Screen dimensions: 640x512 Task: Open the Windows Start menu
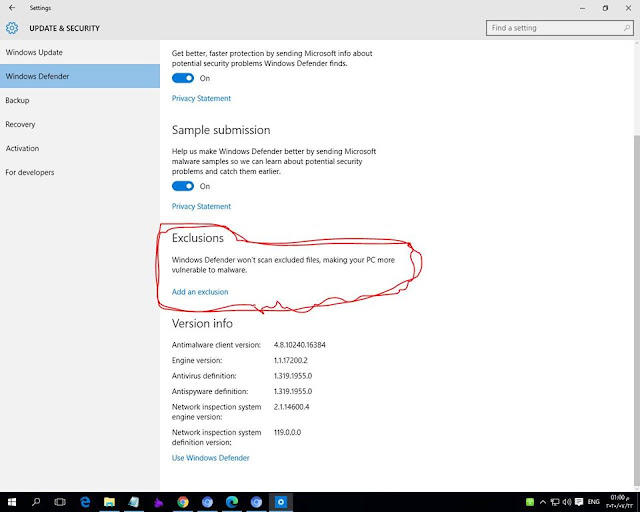click(11, 502)
